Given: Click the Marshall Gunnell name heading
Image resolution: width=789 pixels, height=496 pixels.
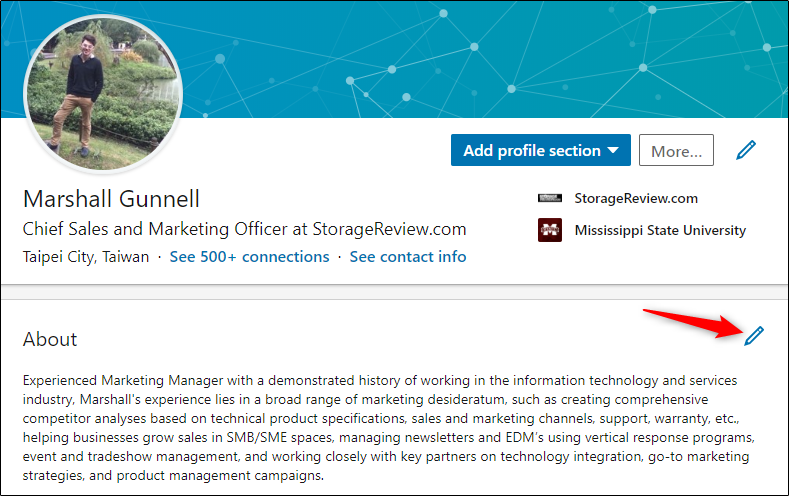Looking at the screenshot, I should (111, 199).
